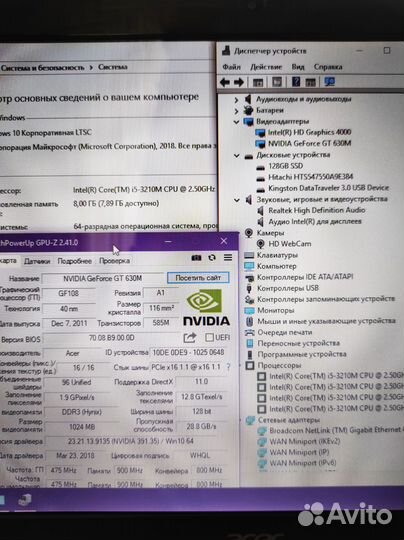Collapse Звуковые, игровые и видеоустройства node
The width and height of the screenshot is (404, 540).
coord(236,200)
